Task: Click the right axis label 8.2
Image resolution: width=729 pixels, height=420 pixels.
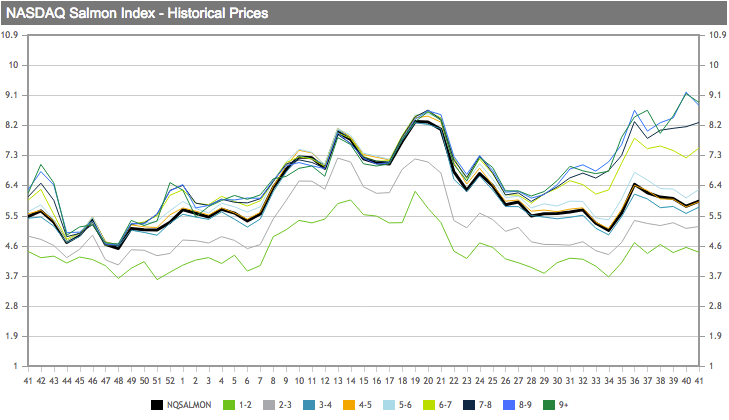Action: 715,125
